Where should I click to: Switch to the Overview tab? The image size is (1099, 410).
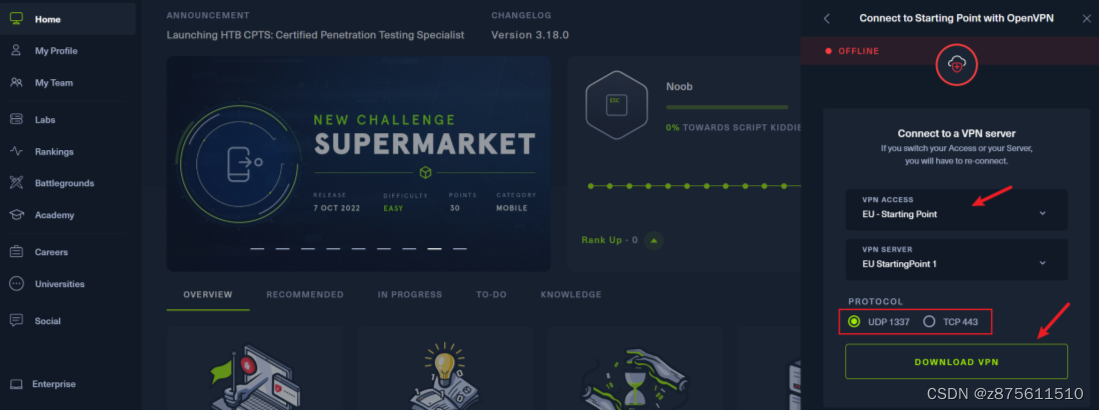coord(208,295)
